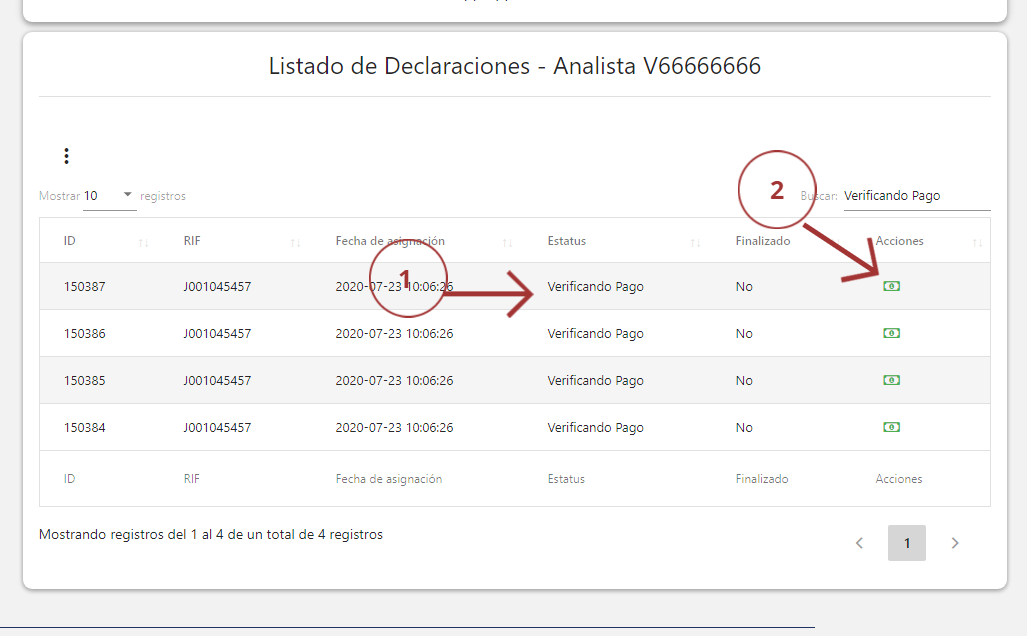Select page 1 in pagination
The image size is (1027, 636).
[907, 543]
